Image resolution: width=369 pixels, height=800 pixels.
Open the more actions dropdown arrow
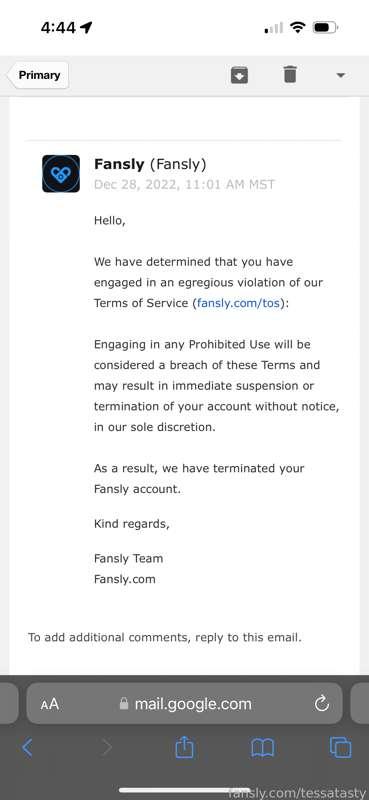click(340, 76)
